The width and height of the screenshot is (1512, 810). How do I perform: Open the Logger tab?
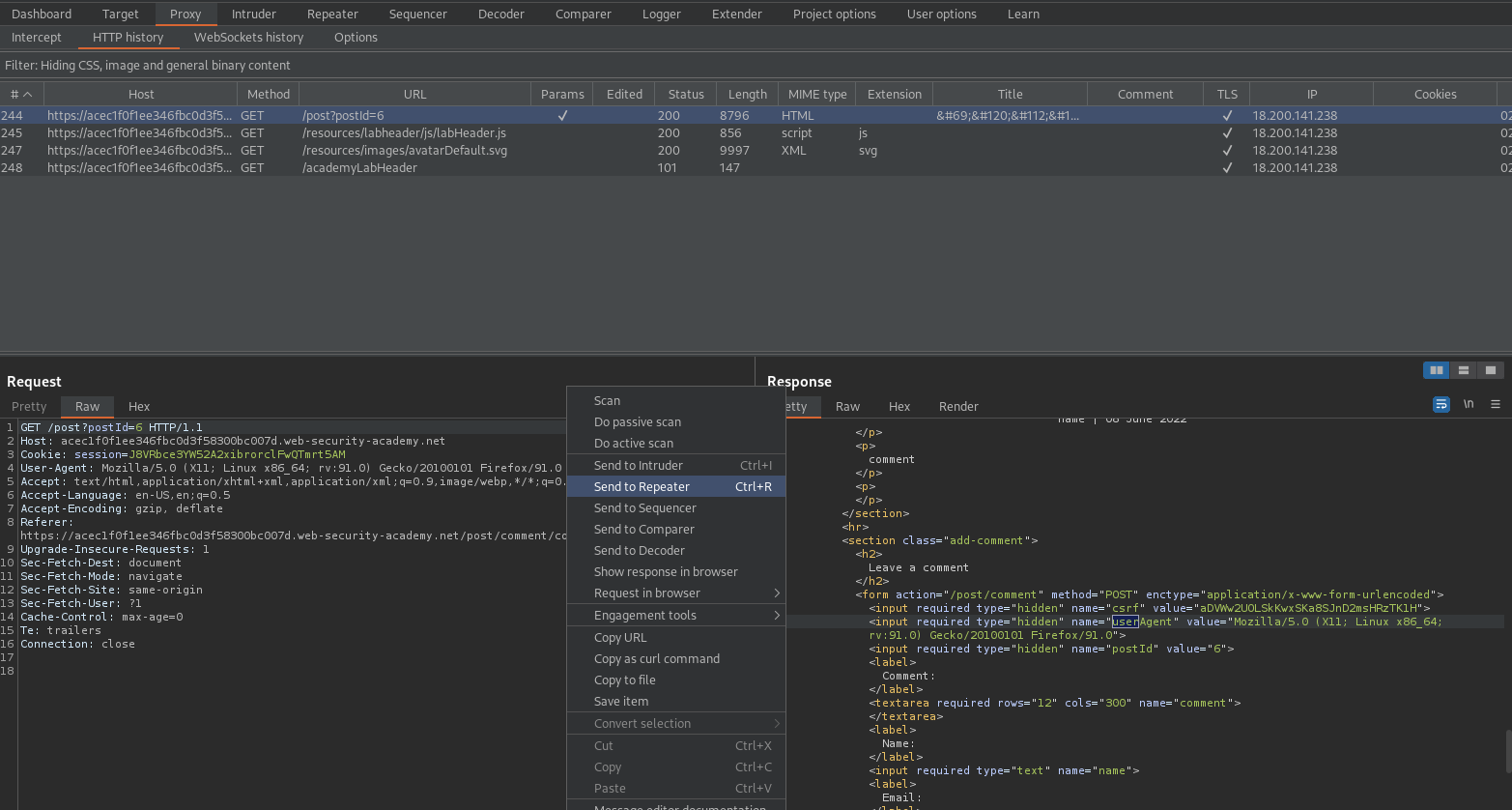tap(662, 14)
